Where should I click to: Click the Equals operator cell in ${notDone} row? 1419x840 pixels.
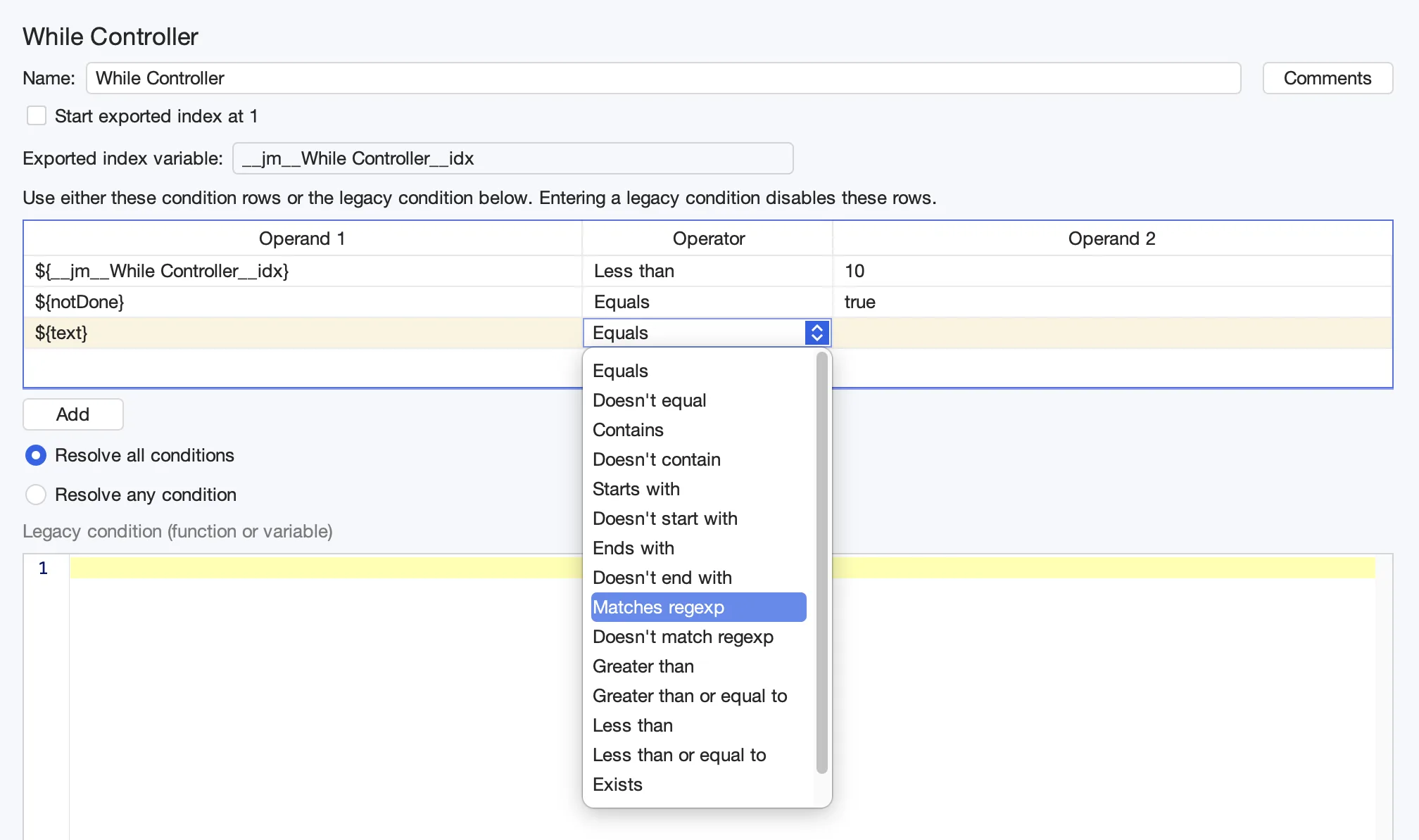coord(707,302)
